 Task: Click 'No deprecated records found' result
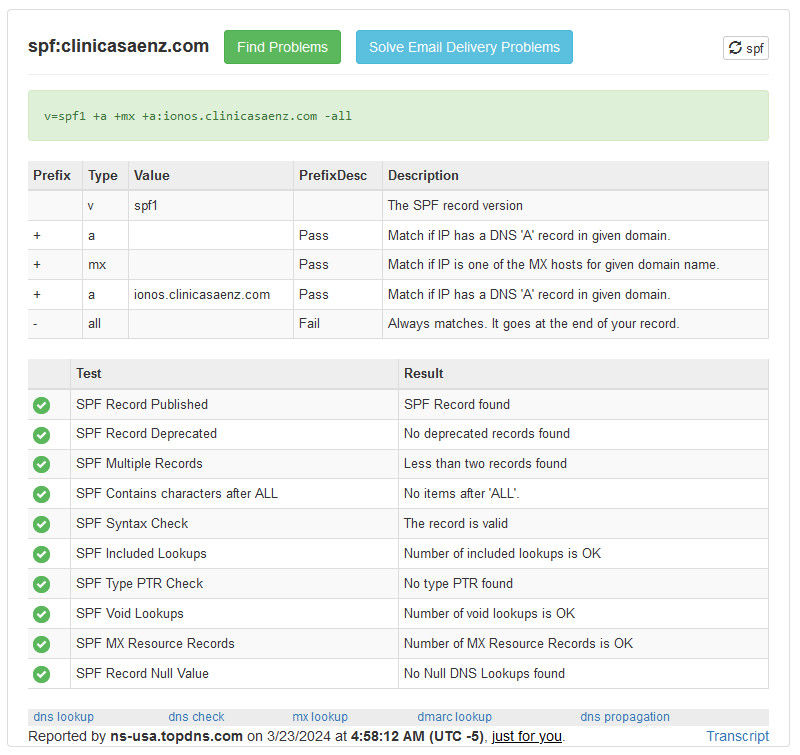coord(487,434)
